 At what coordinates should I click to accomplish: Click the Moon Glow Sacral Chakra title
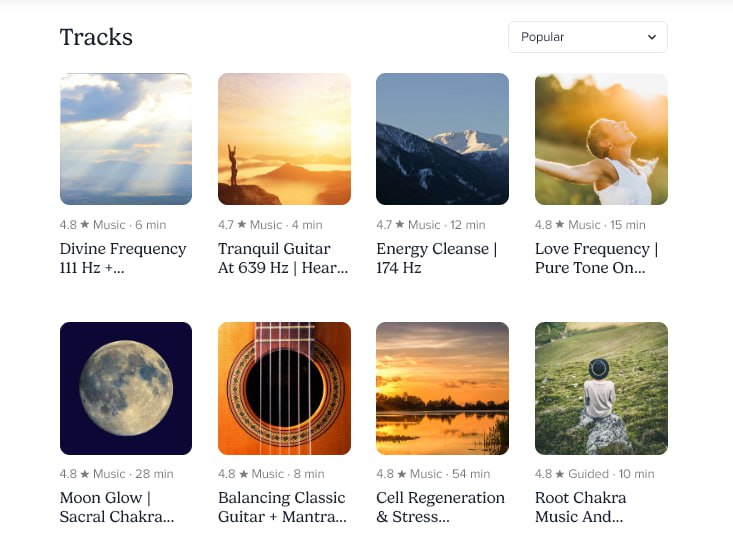point(117,507)
